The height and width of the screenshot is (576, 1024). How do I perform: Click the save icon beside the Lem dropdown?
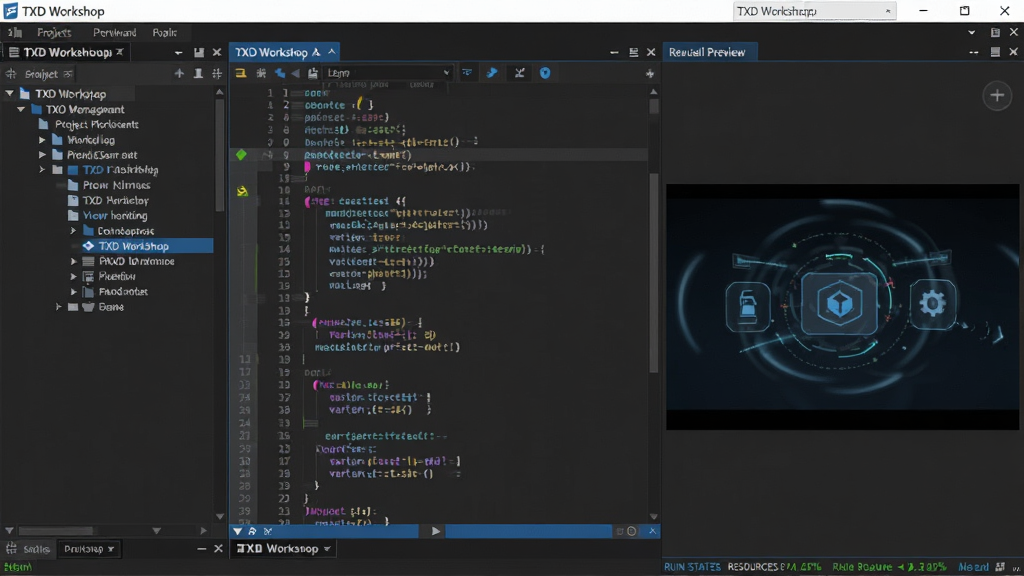(x=313, y=73)
